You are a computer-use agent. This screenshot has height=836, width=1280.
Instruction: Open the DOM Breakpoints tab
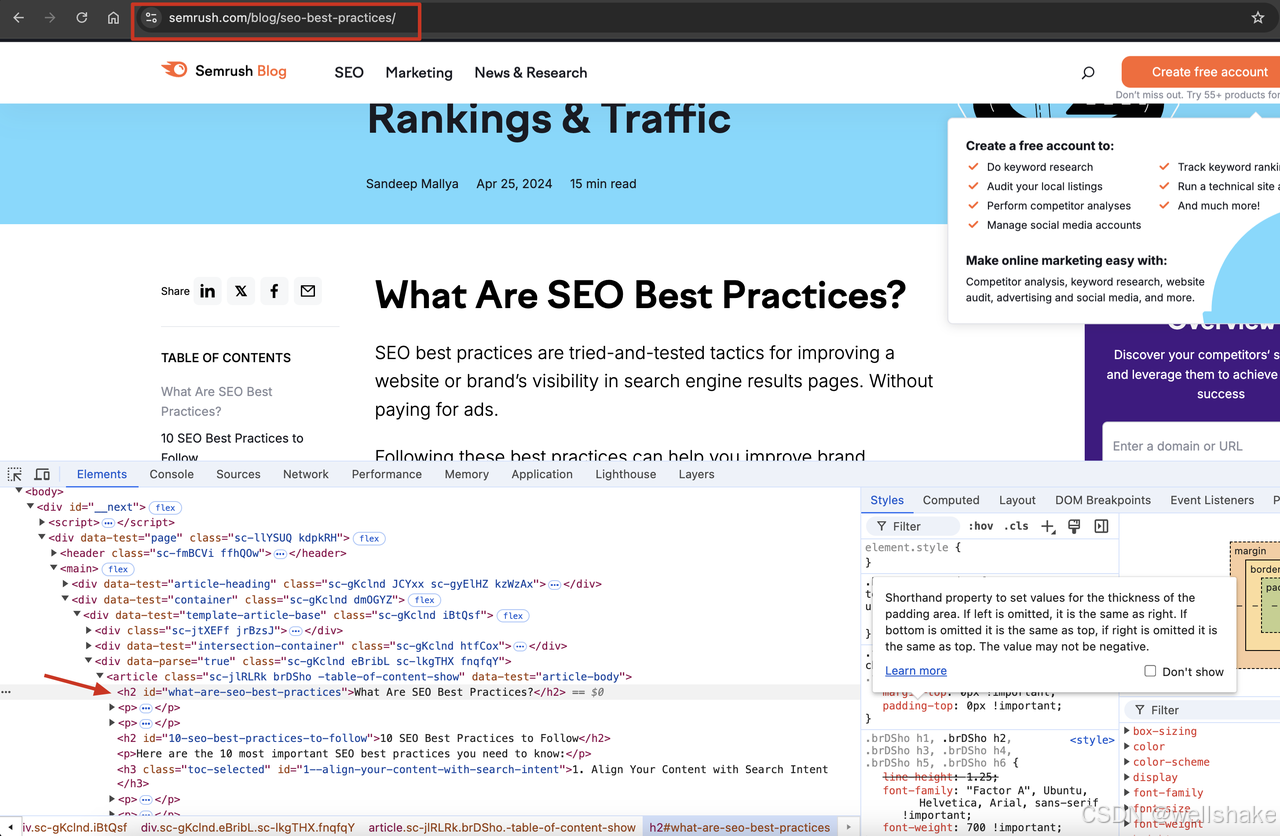point(1103,500)
